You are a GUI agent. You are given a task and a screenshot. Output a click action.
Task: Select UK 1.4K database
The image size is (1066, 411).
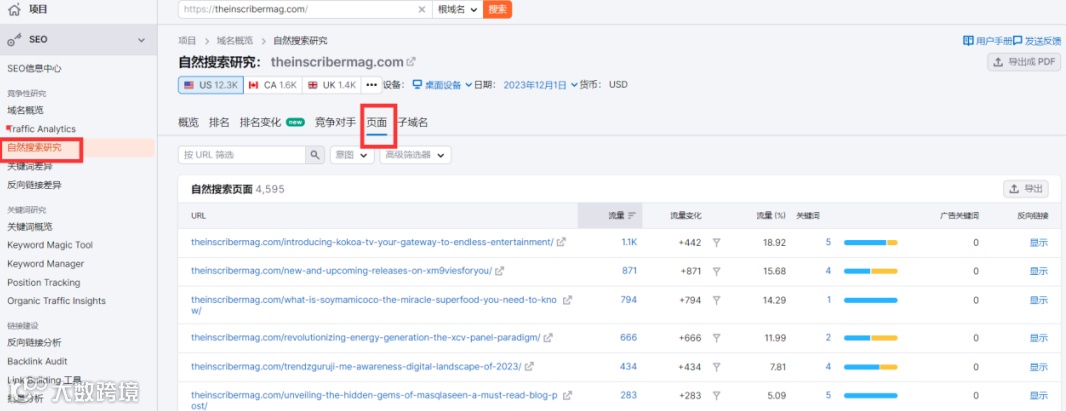[332, 85]
